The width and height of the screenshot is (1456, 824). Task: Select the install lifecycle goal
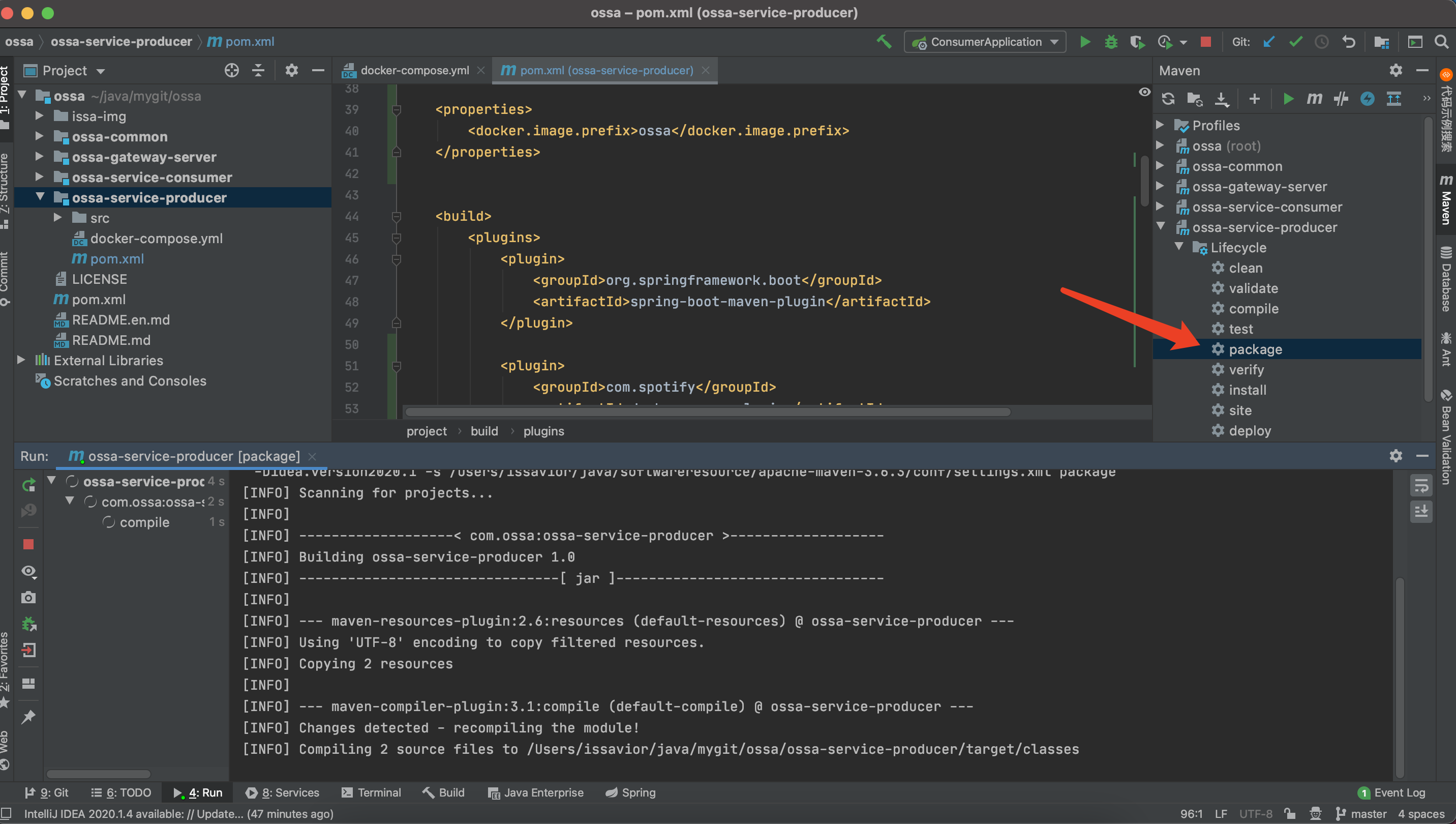[x=1247, y=390]
